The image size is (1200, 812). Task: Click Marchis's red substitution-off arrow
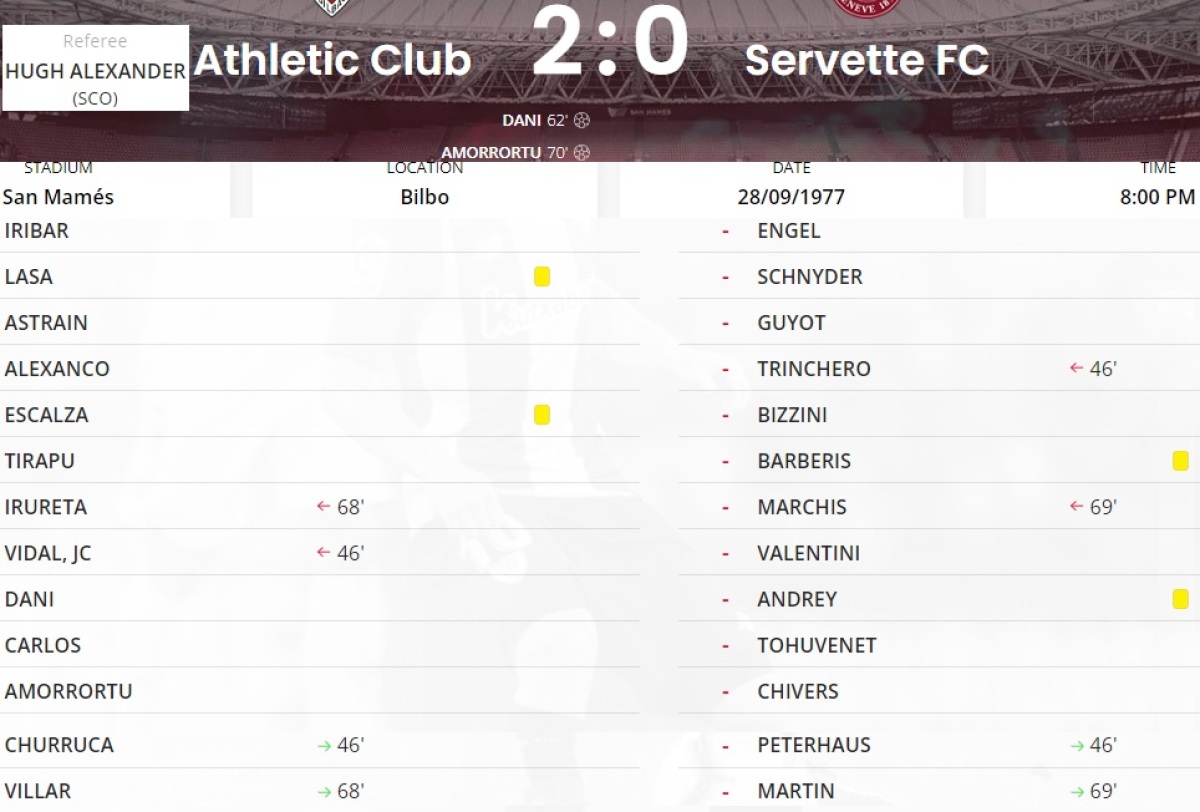tap(1076, 507)
